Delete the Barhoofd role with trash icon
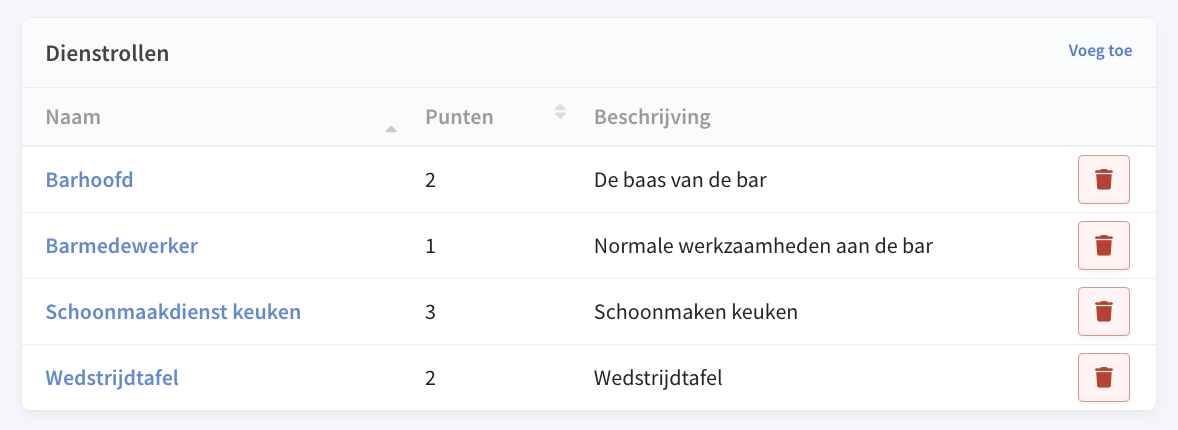 (x=1103, y=180)
